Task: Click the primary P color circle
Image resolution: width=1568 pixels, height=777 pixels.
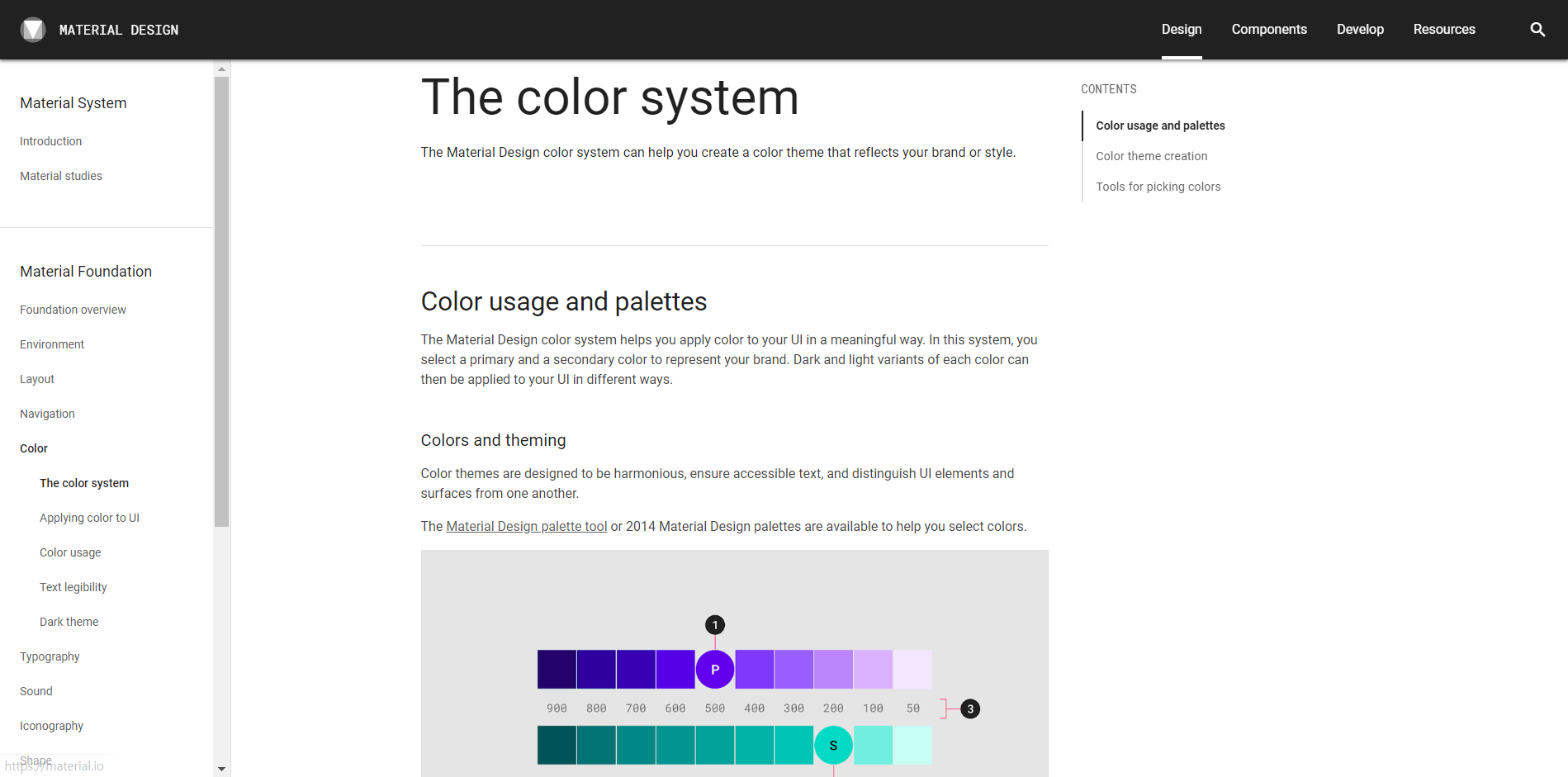Action: (715, 669)
